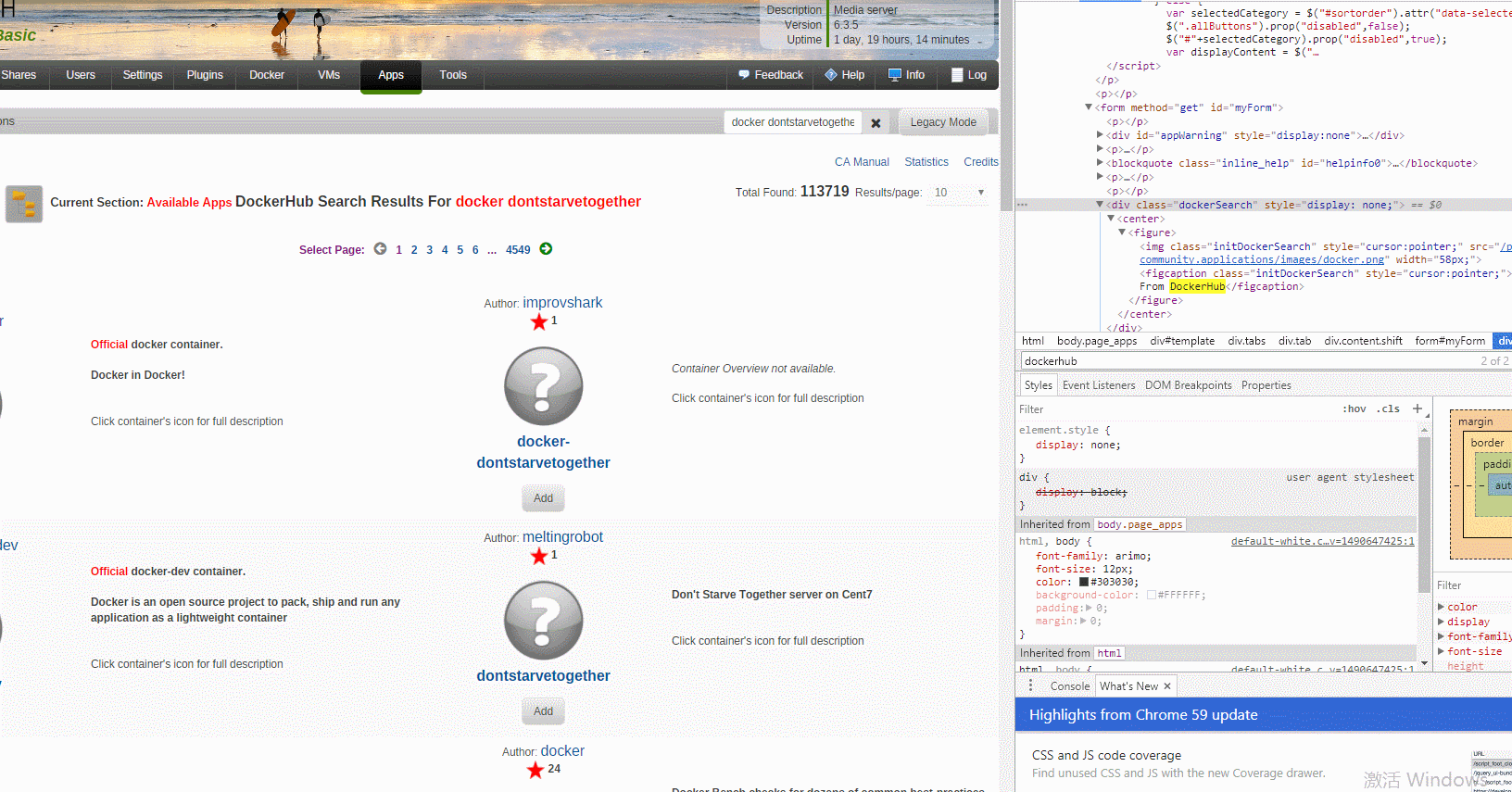Go to results page 4549
Viewport: 1512px width, 792px height.
coord(518,250)
